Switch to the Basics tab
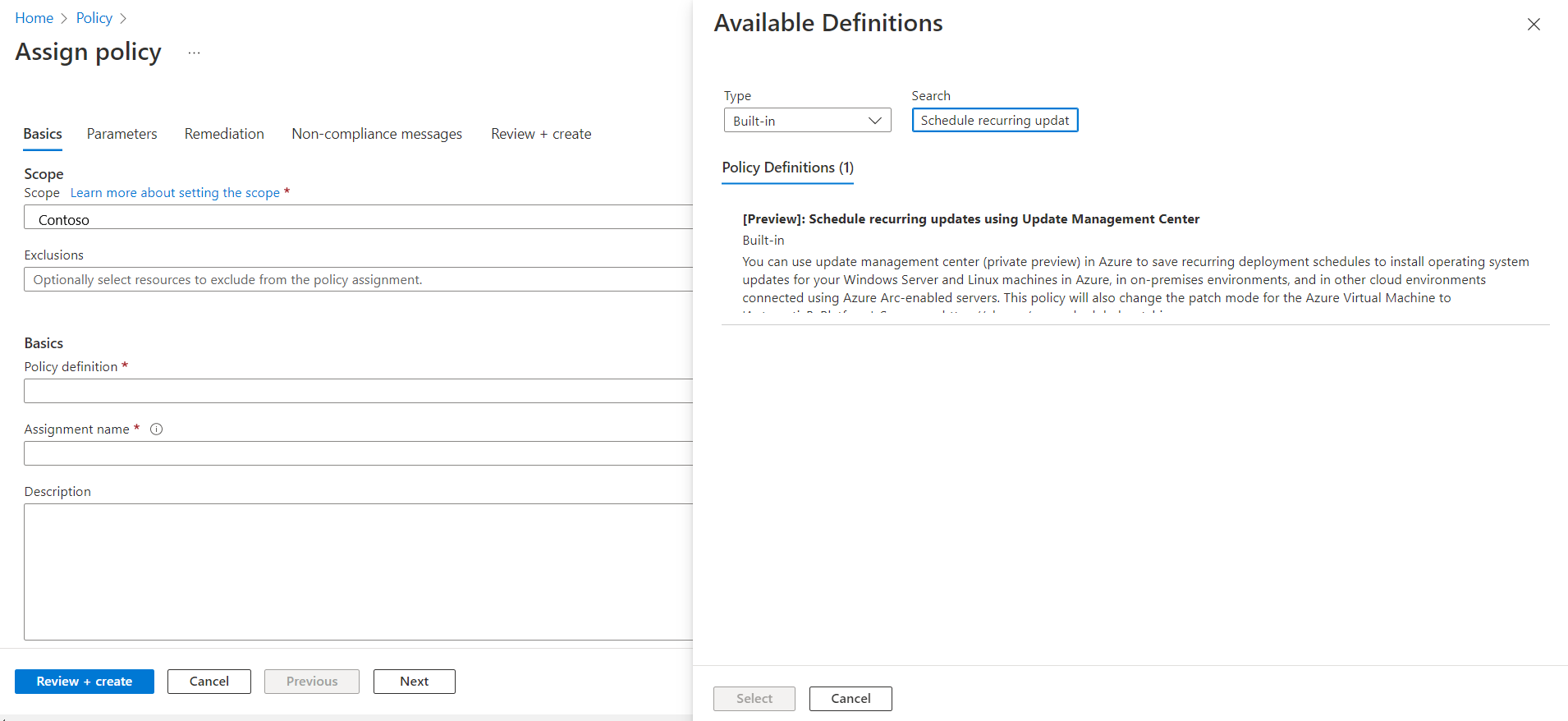Viewport: 1568px width, 721px height. (43, 134)
